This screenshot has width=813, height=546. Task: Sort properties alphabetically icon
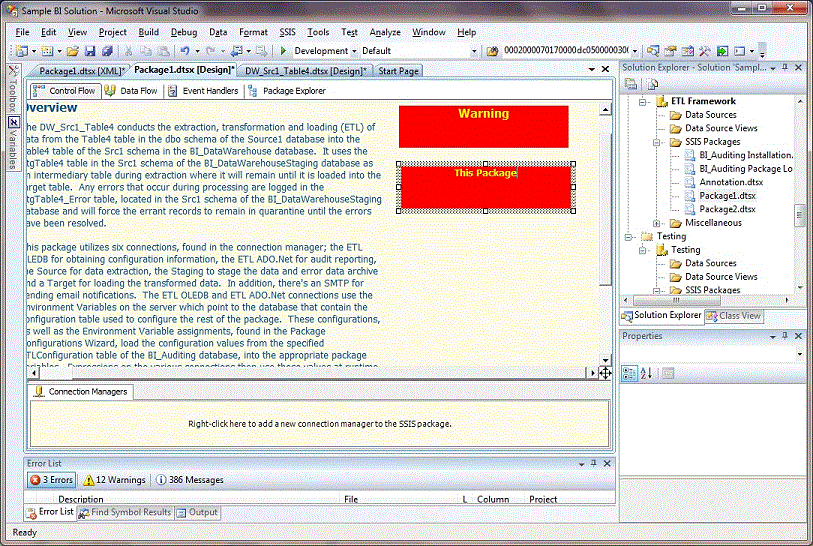coord(646,373)
